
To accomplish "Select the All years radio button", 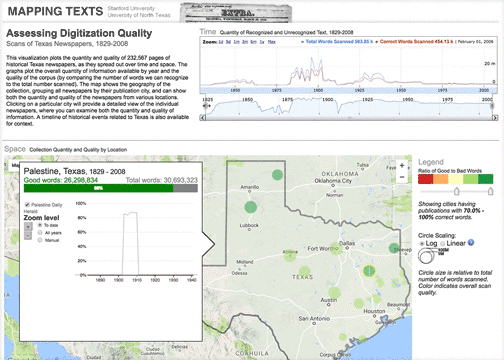I will [40, 233].
